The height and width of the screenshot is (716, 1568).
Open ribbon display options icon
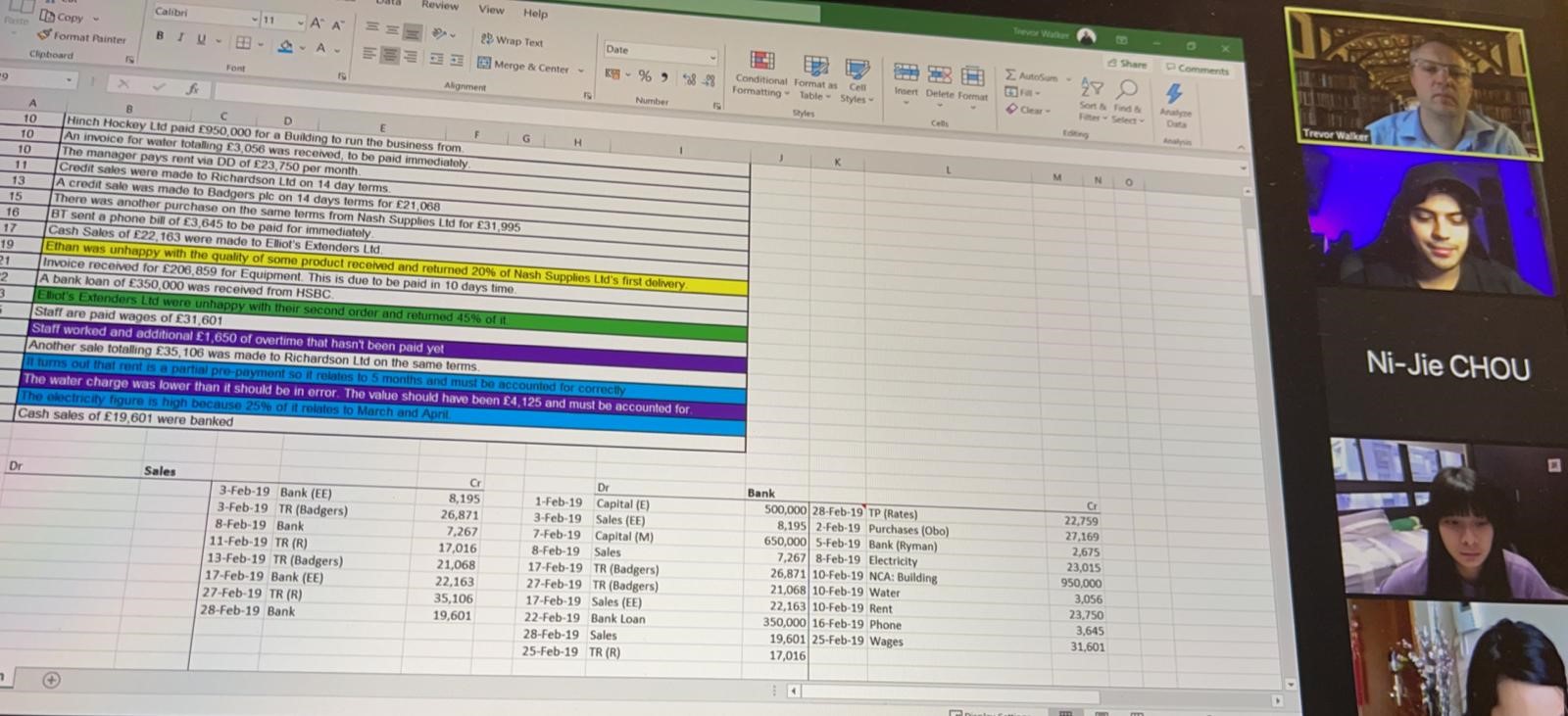(1121, 39)
